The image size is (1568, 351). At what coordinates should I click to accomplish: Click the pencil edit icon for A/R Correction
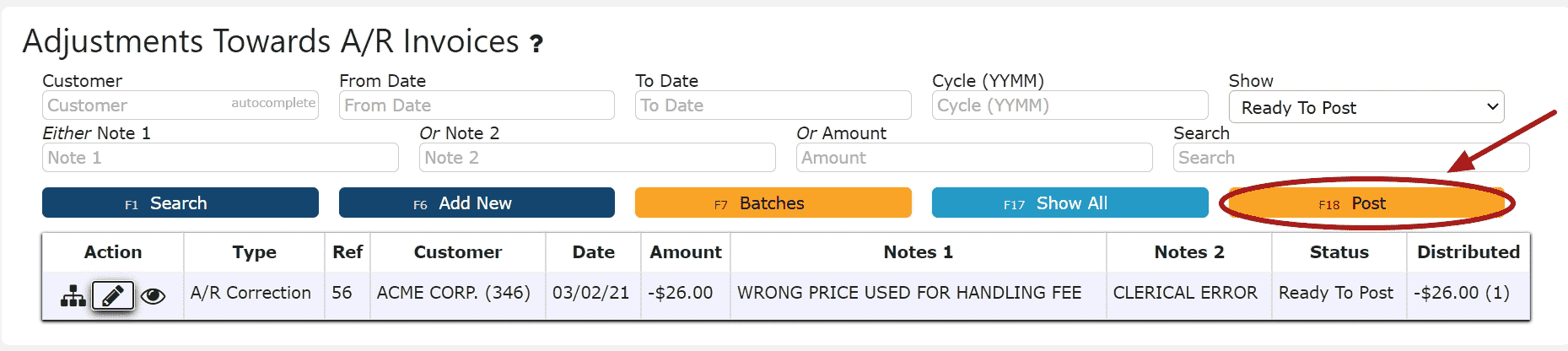(112, 295)
